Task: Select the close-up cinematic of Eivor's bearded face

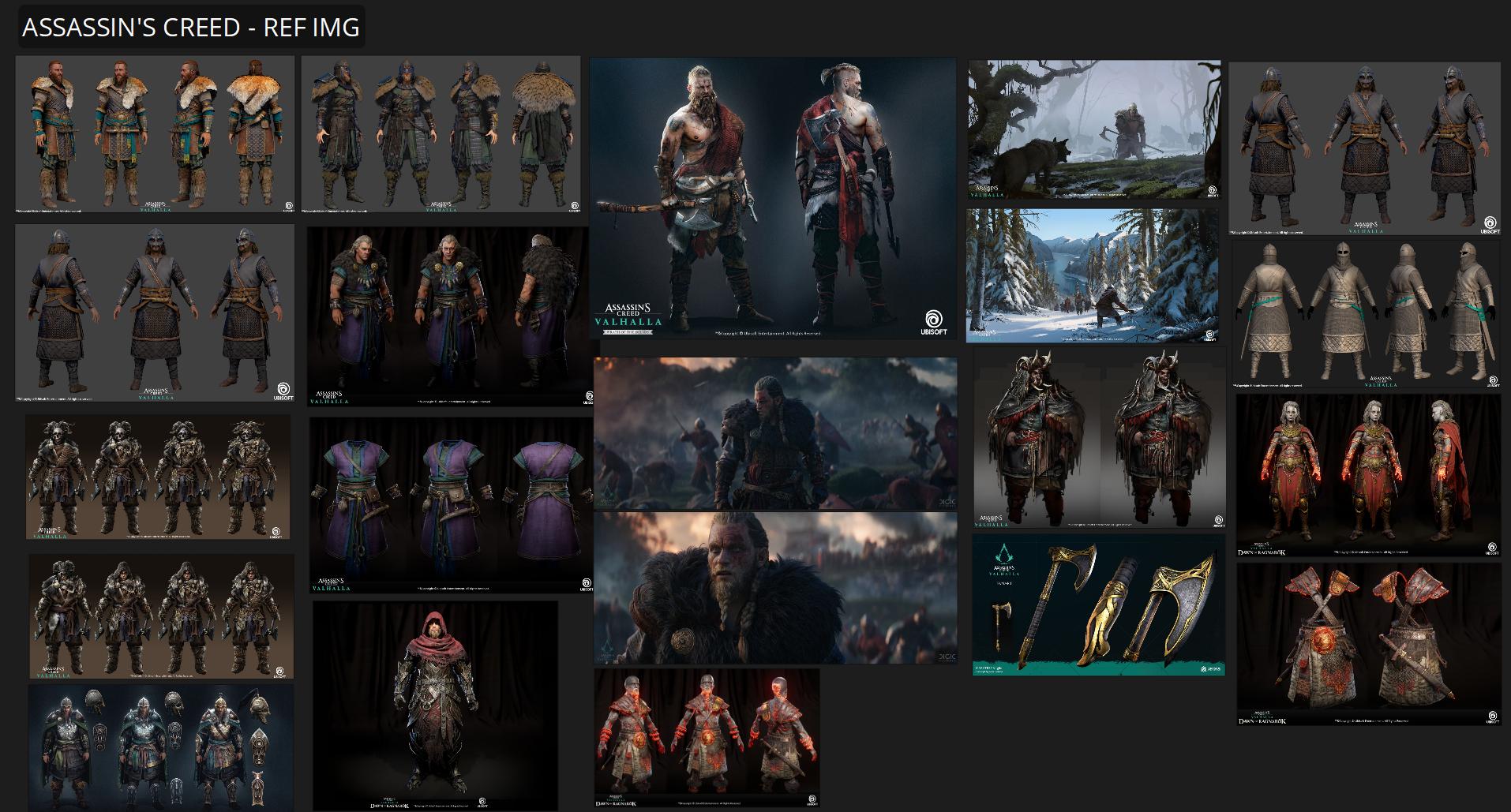Action: (775, 588)
